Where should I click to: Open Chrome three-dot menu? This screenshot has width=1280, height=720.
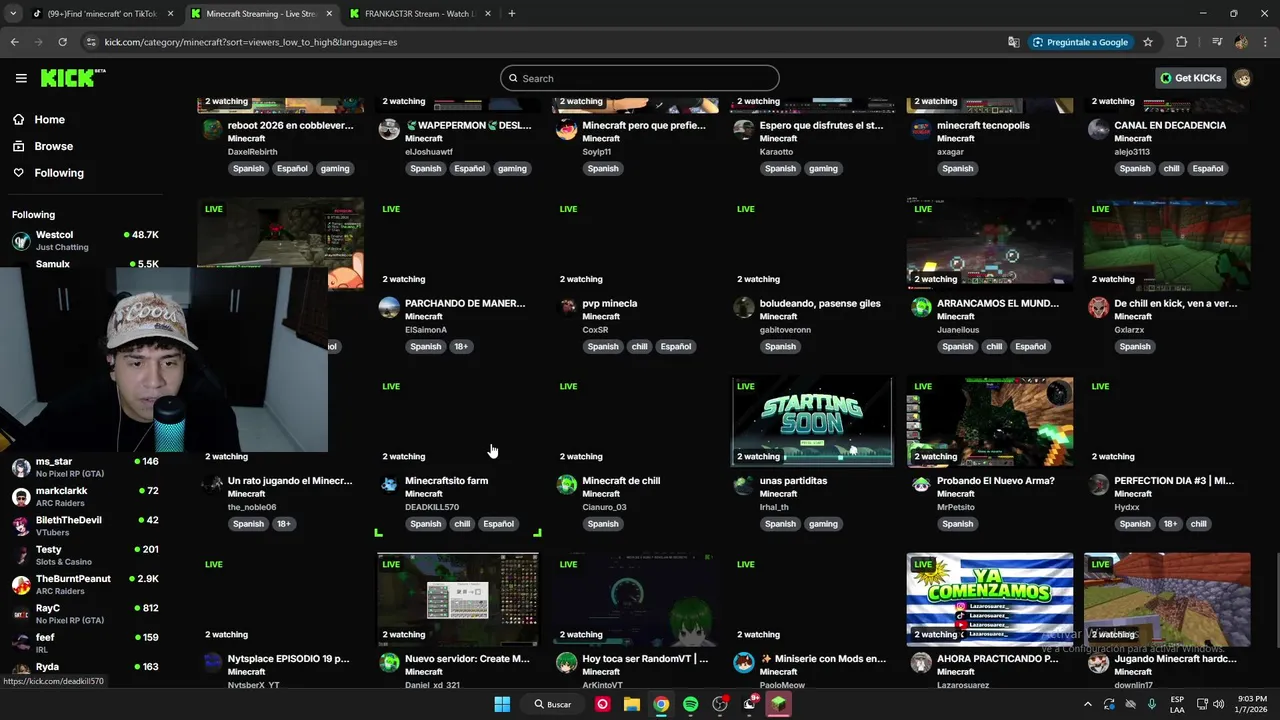coord(1264,42)
